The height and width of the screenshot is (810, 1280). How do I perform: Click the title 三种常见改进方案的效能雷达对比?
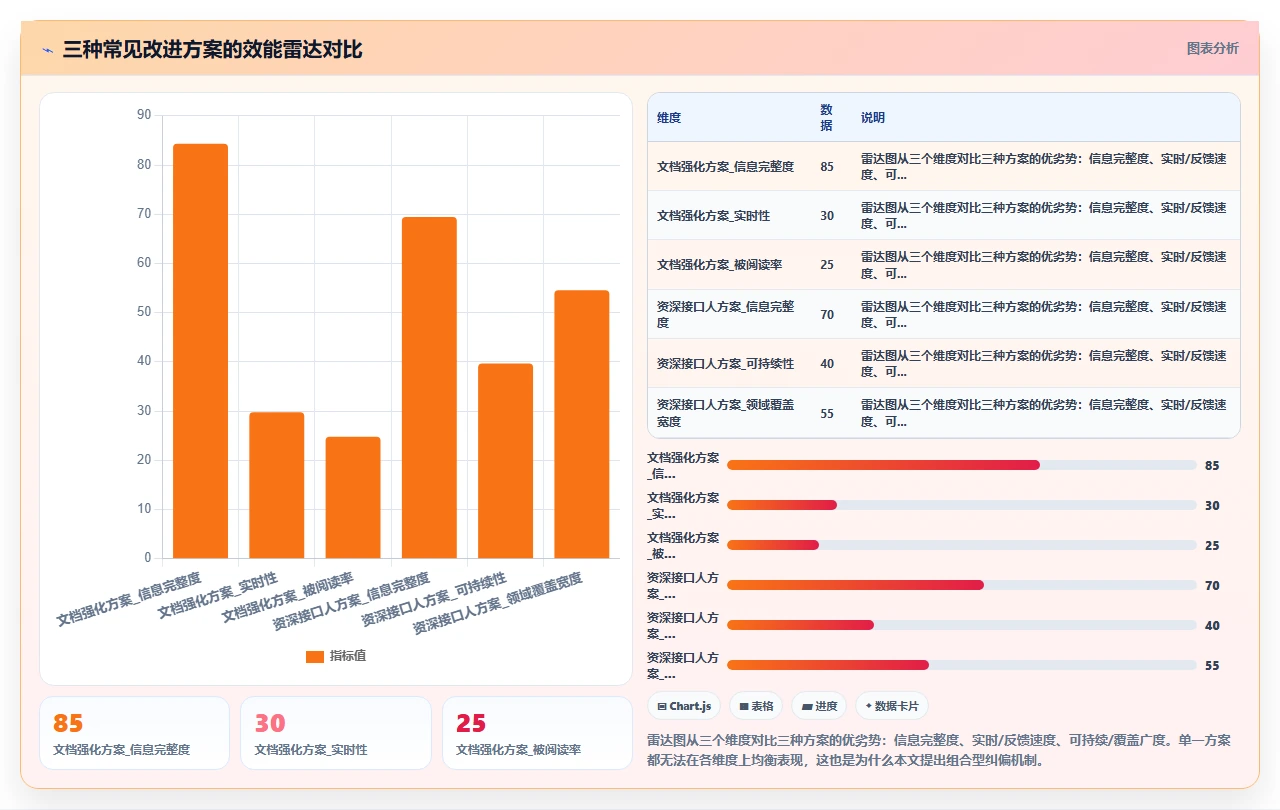(212, 49)
